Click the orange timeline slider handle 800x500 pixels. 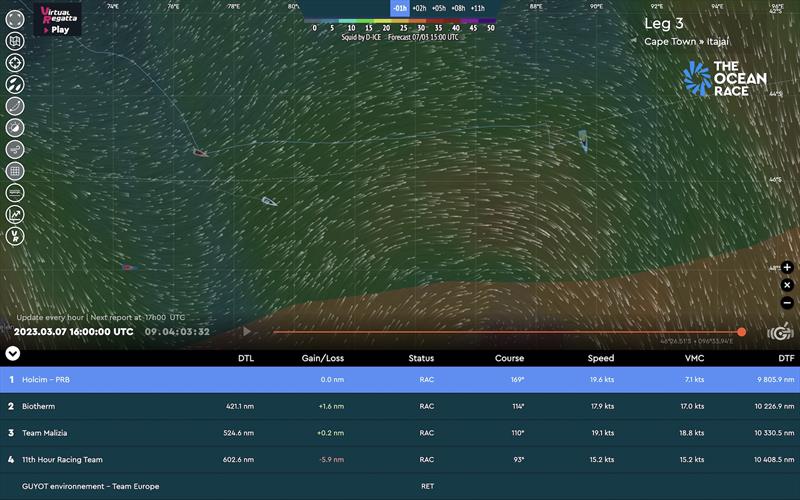click(x=741, y=332)
